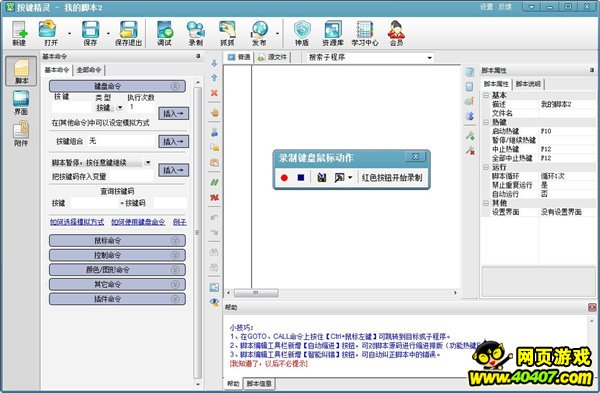Open the 例子 link
The width and height of the screenshot is (600, 393).
[179, 222]
